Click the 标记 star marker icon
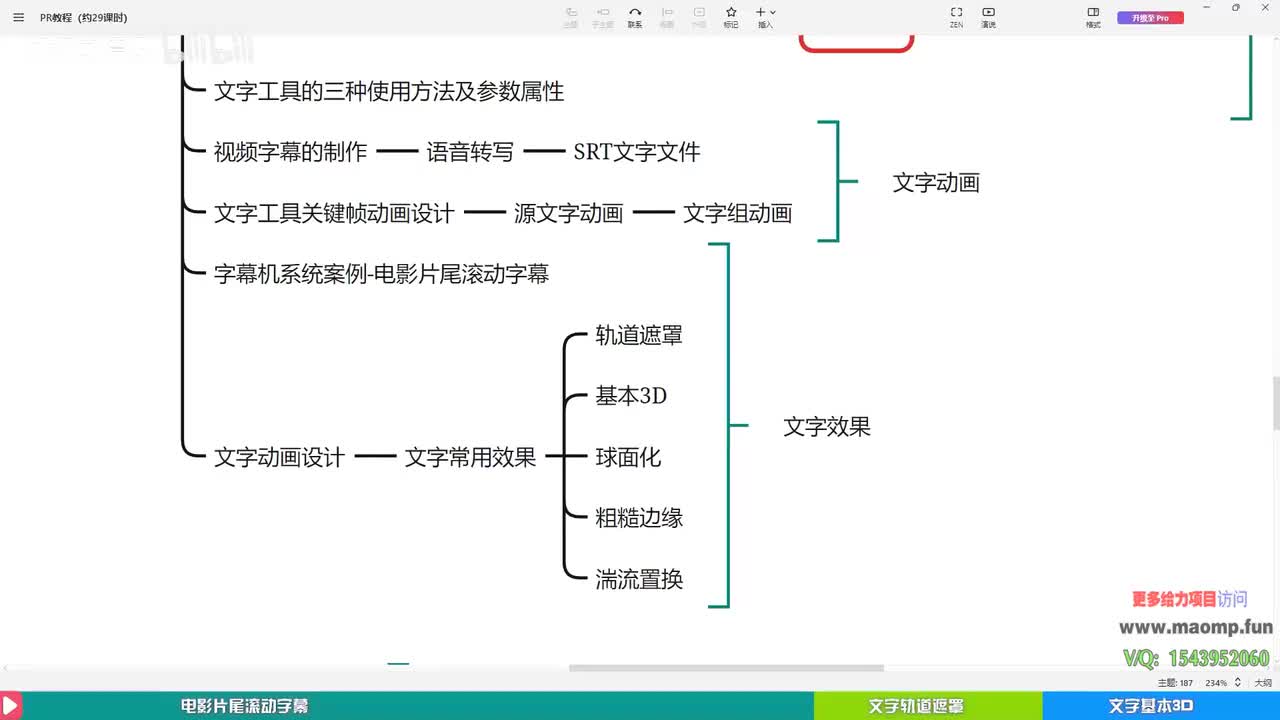Screen dimensions: 1280x720 pyautogui.click(x=731, y=17)
